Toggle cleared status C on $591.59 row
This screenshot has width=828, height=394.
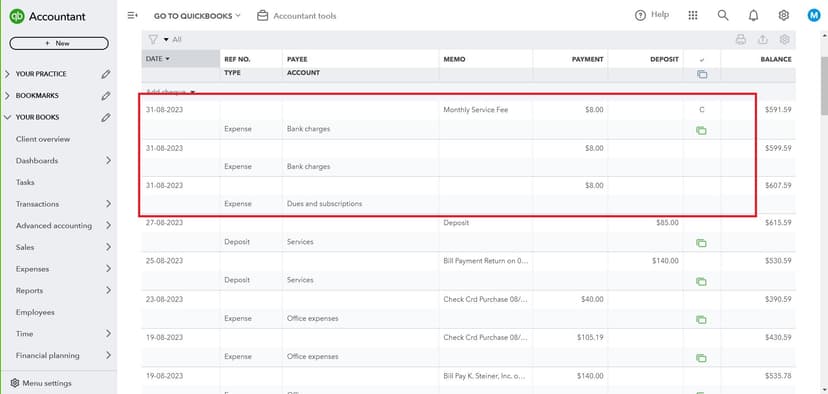coord(701,110)
